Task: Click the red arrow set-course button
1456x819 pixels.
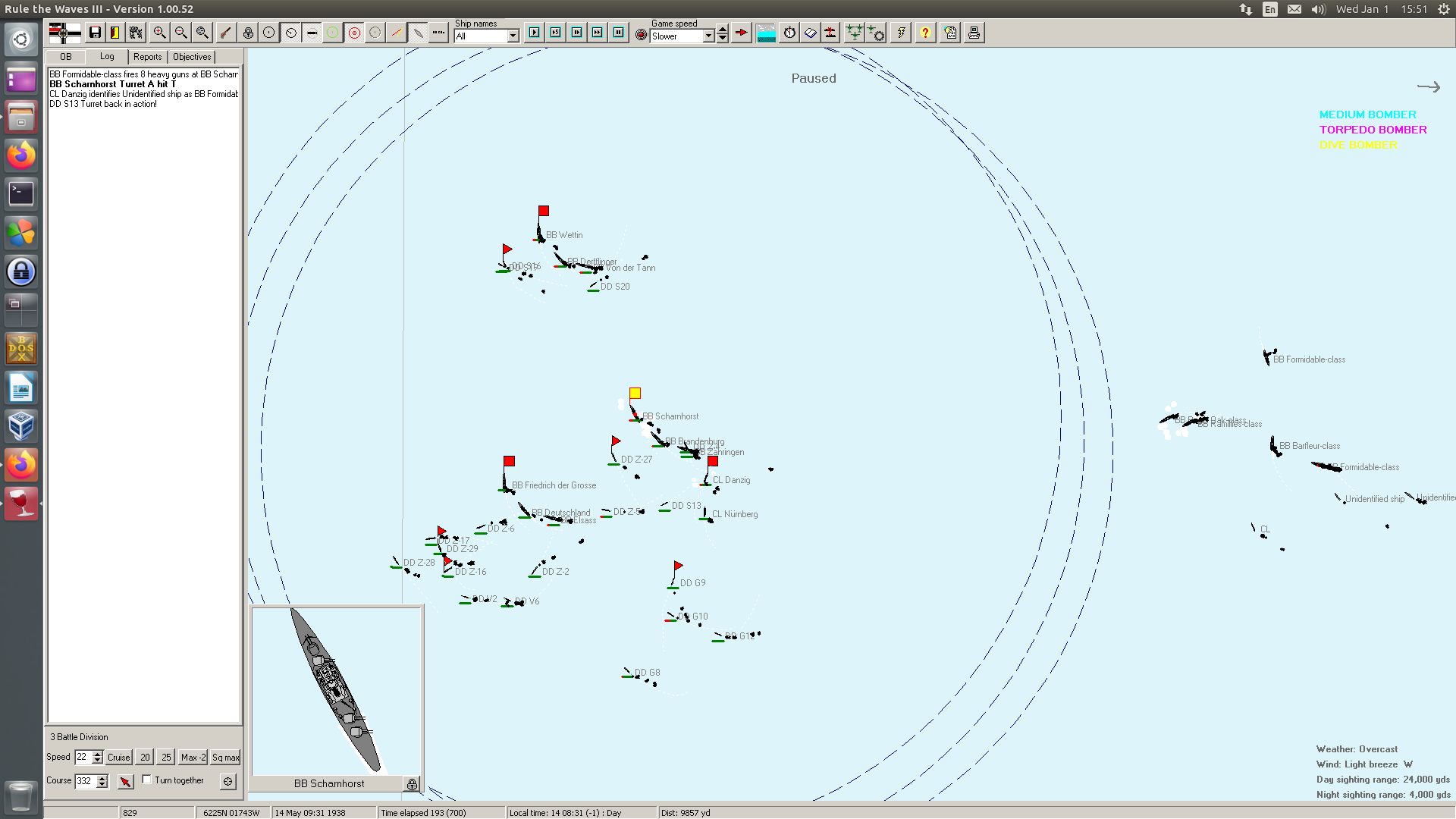Action: pyautogui.click(x=126, y=781)
